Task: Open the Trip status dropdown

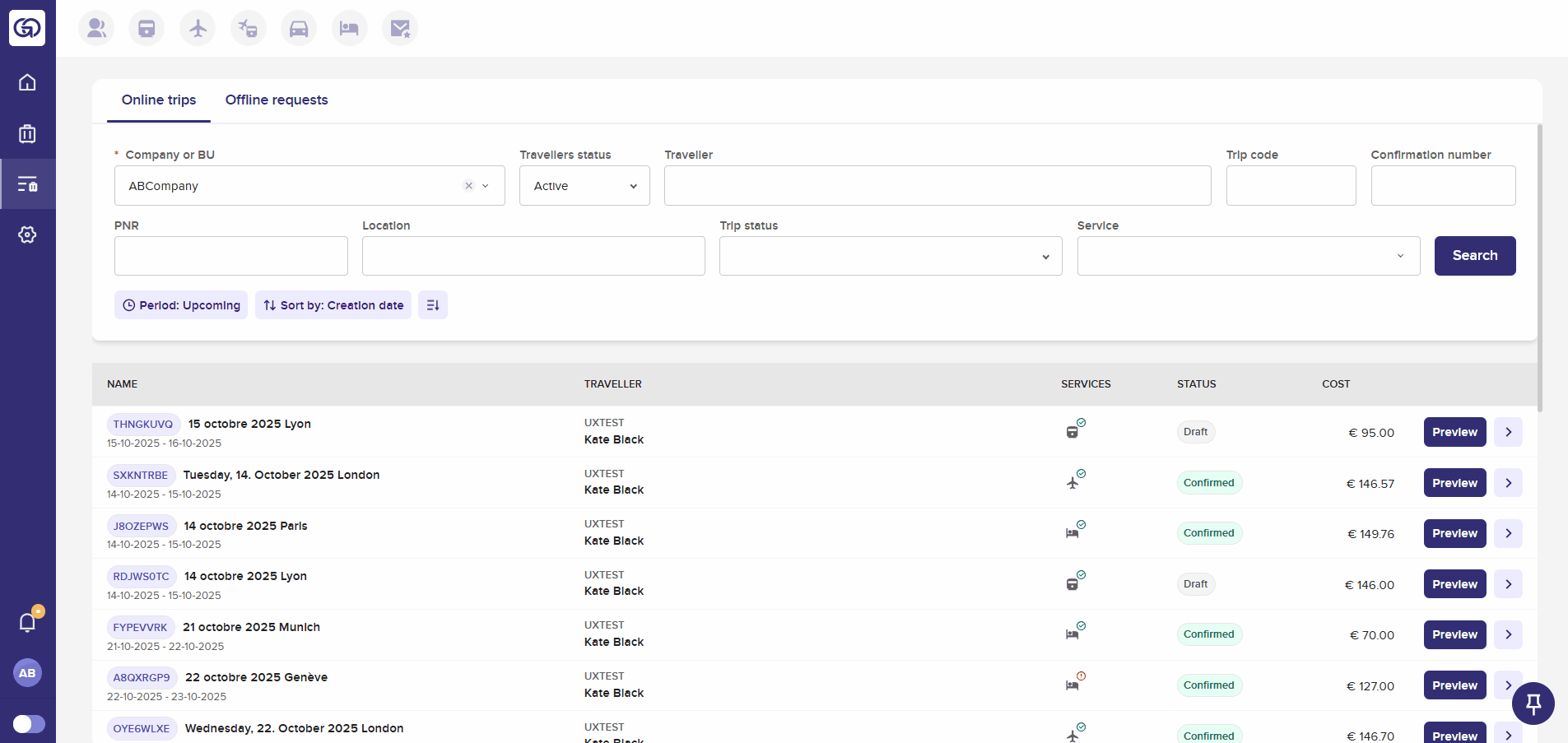Action: [890, 256]
